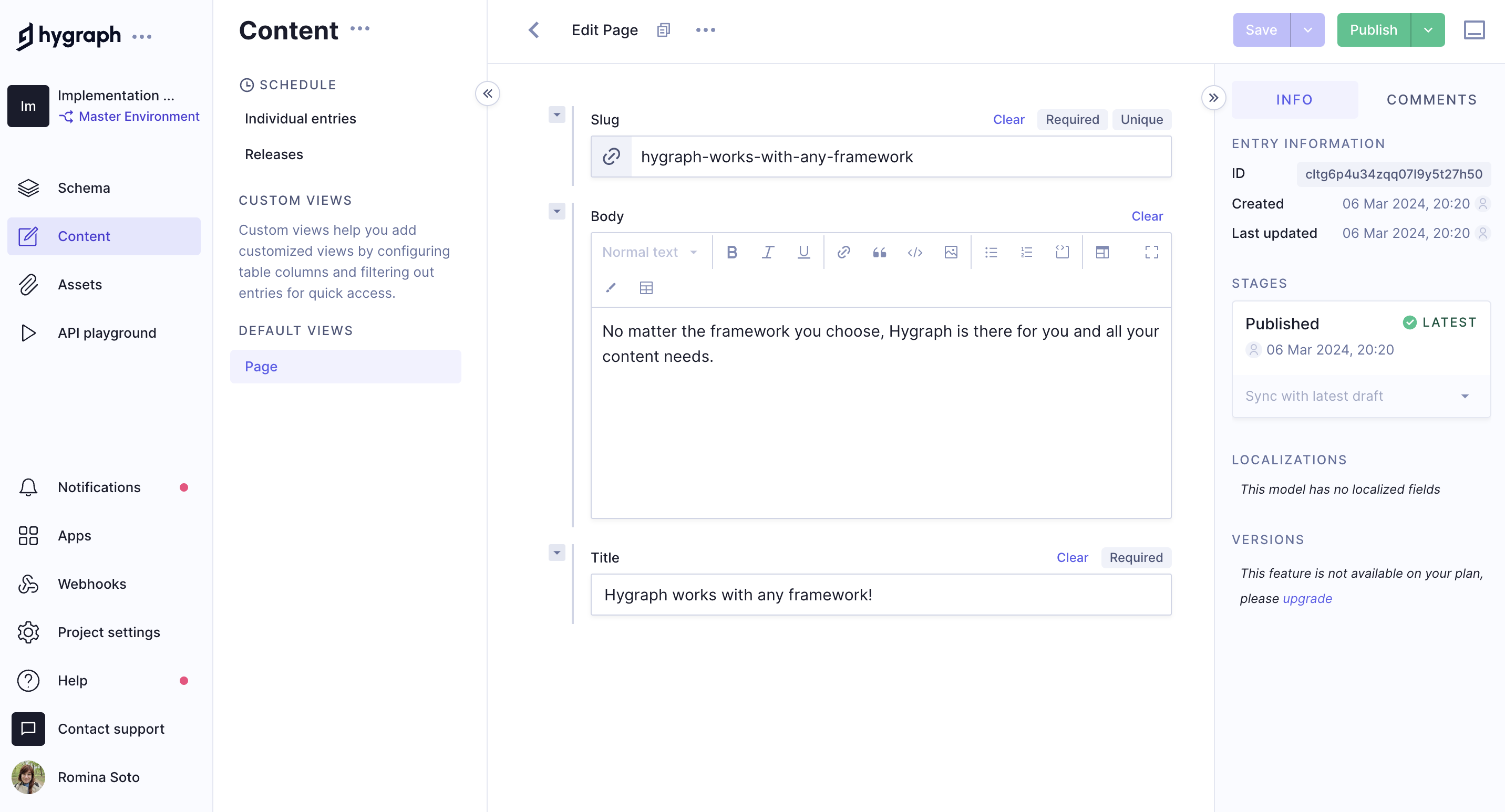Image resolution: width=1505 pixels, height=812 pixels.
Task: Click Clear label next to Body field
Action: pyautogui.click(x=1147, y=216)
